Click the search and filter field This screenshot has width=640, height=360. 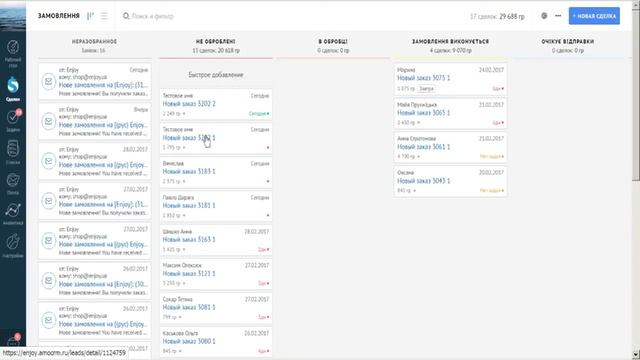click(153, 16)
